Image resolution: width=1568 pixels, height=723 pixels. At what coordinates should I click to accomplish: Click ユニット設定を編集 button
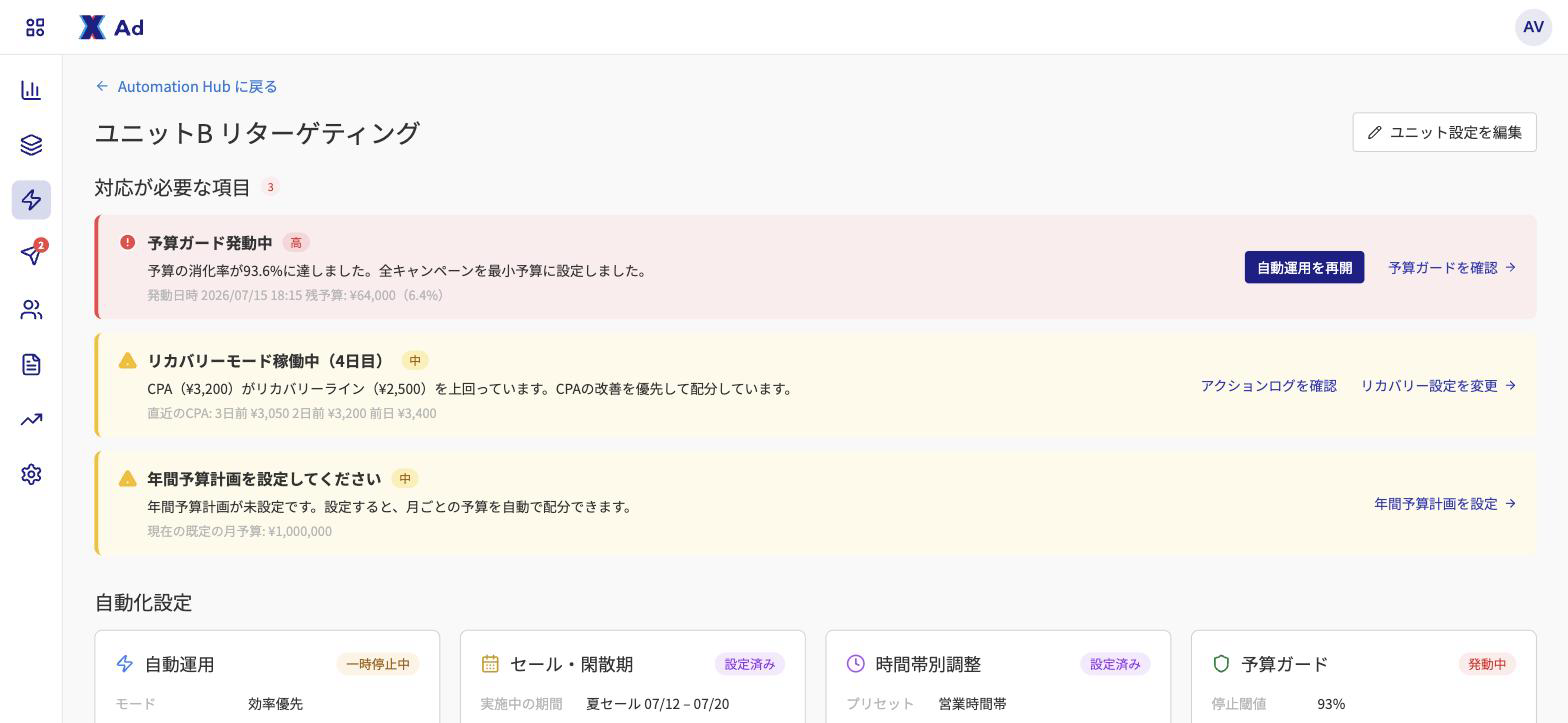click(1444, 132)
